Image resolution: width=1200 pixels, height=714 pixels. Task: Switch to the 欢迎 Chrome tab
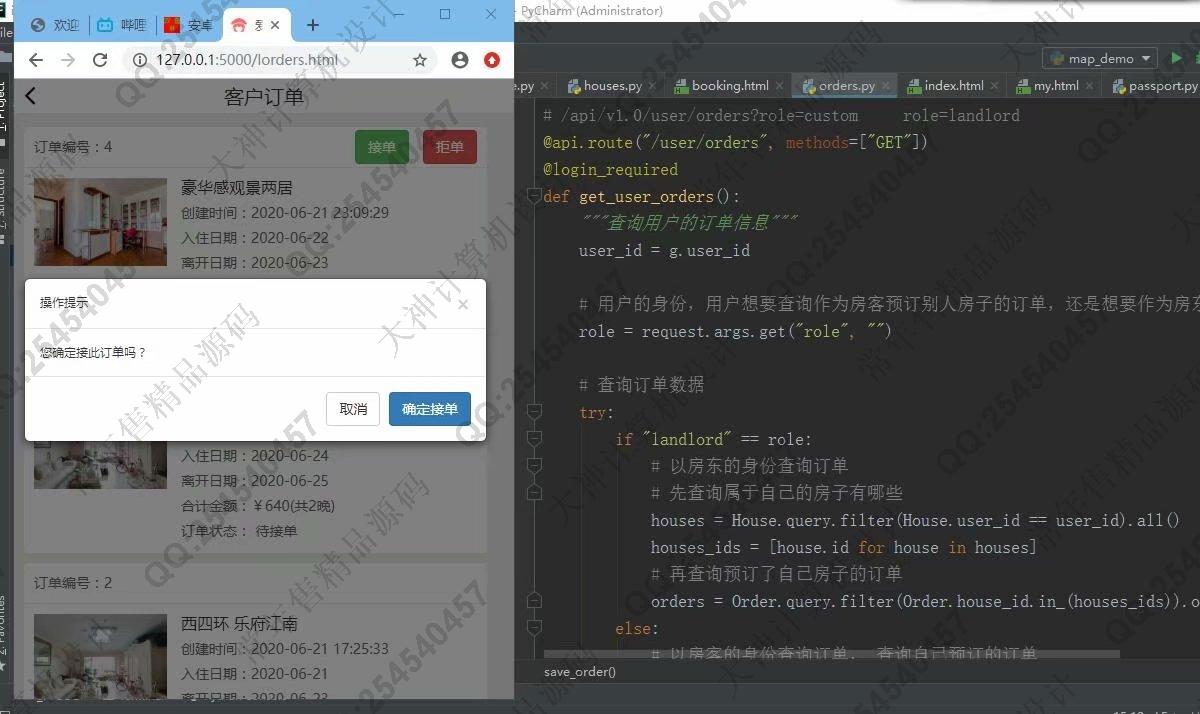tap(55, 25)
